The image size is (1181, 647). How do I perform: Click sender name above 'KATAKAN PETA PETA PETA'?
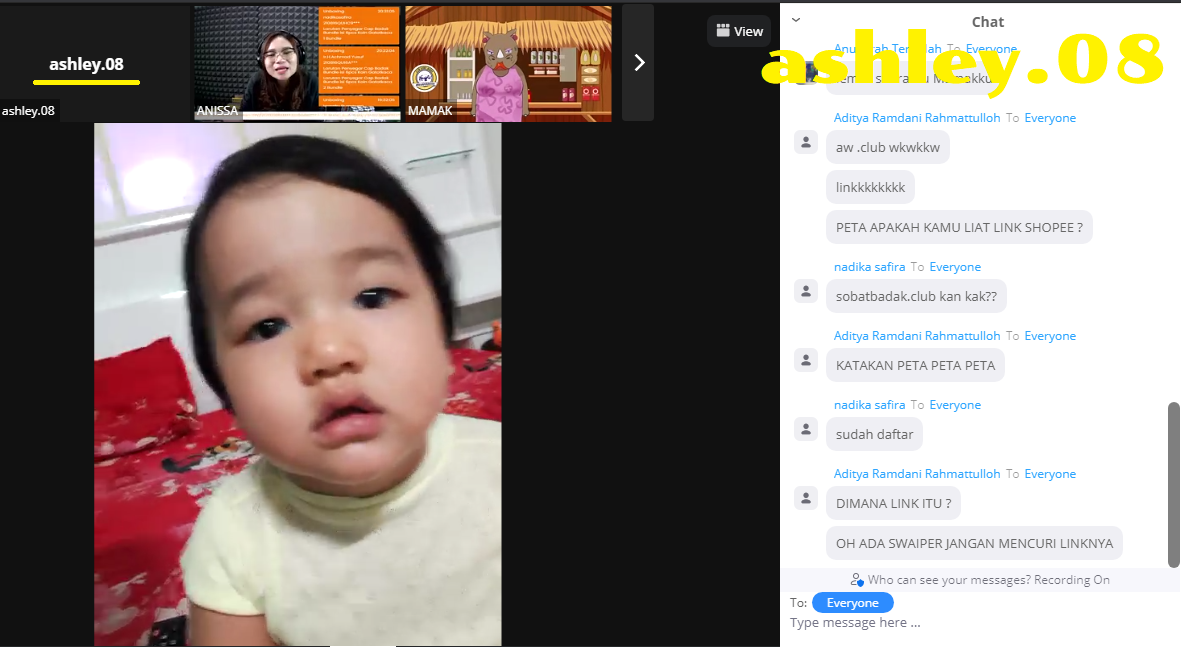pyautogui.click(x=917, y=336)
